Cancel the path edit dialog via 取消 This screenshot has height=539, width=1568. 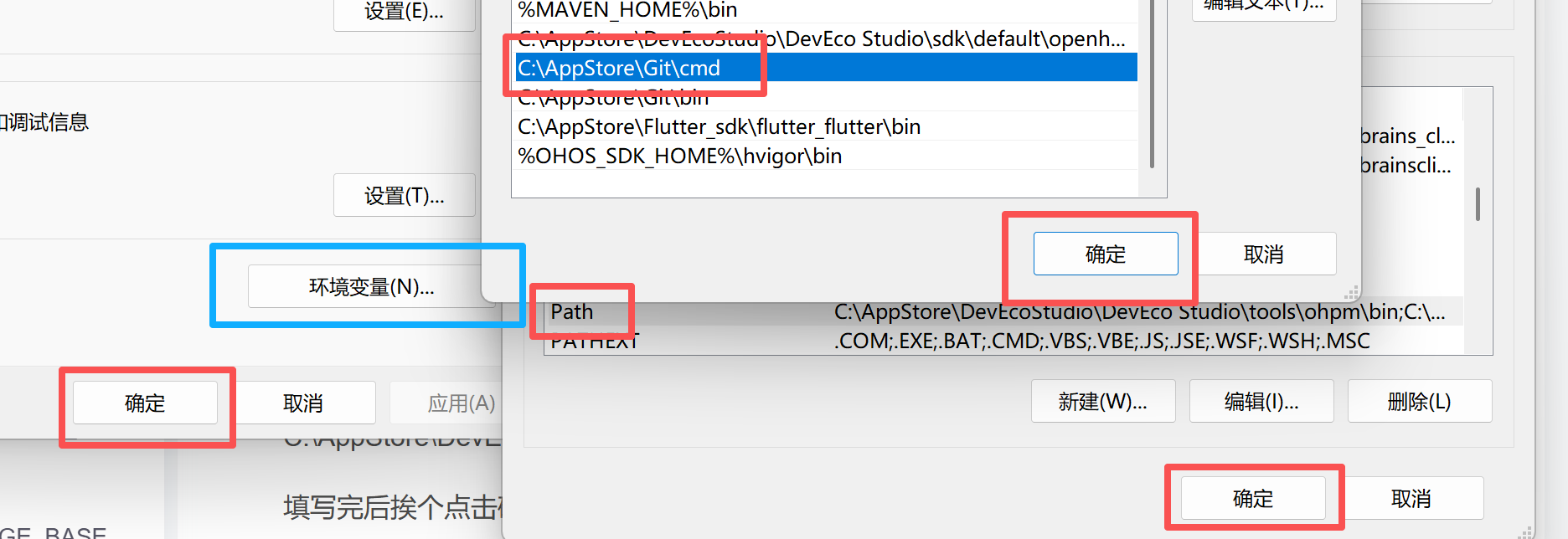[x=1264, y=254]
